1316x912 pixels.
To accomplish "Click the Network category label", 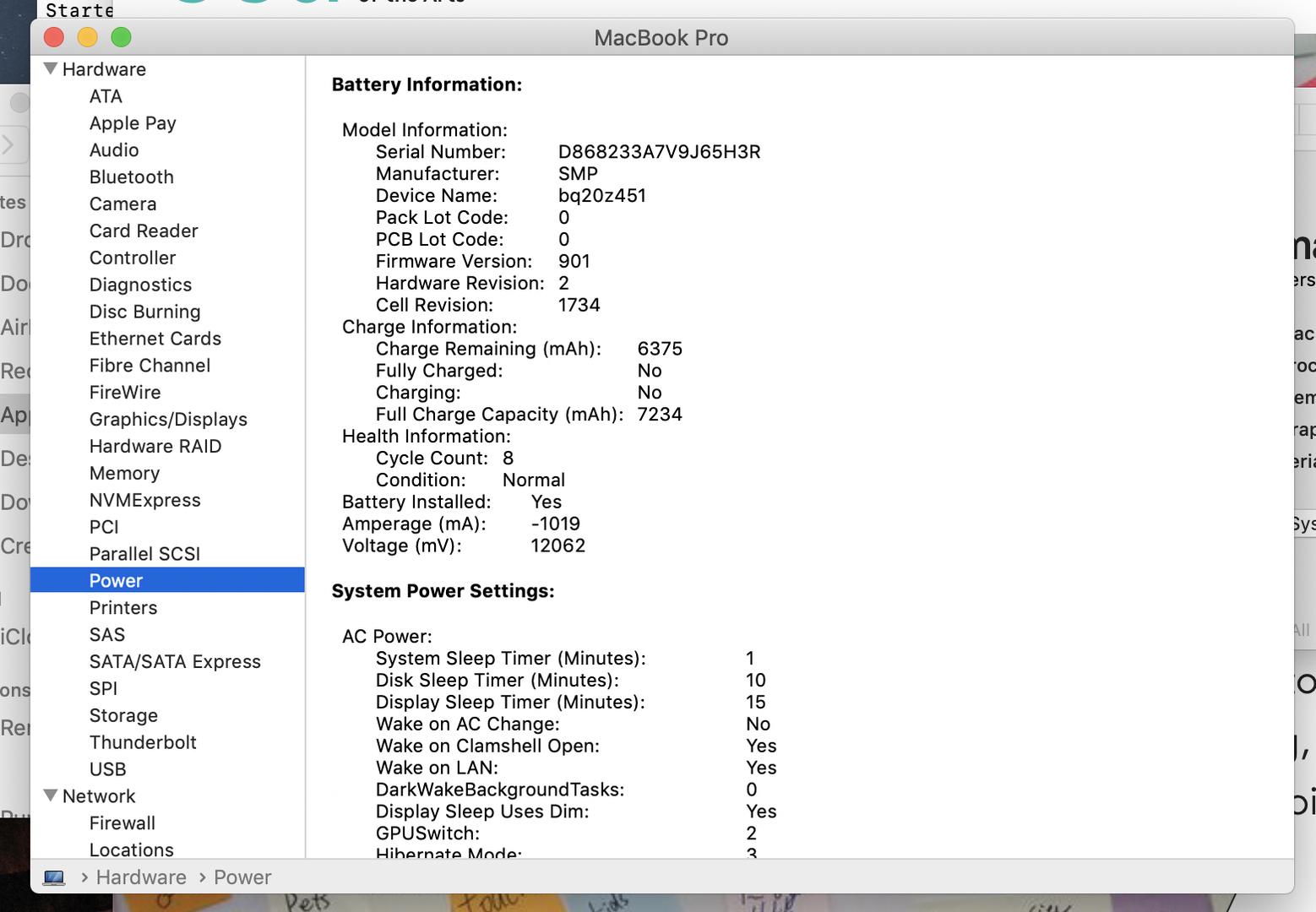I will tap(99, 796).
